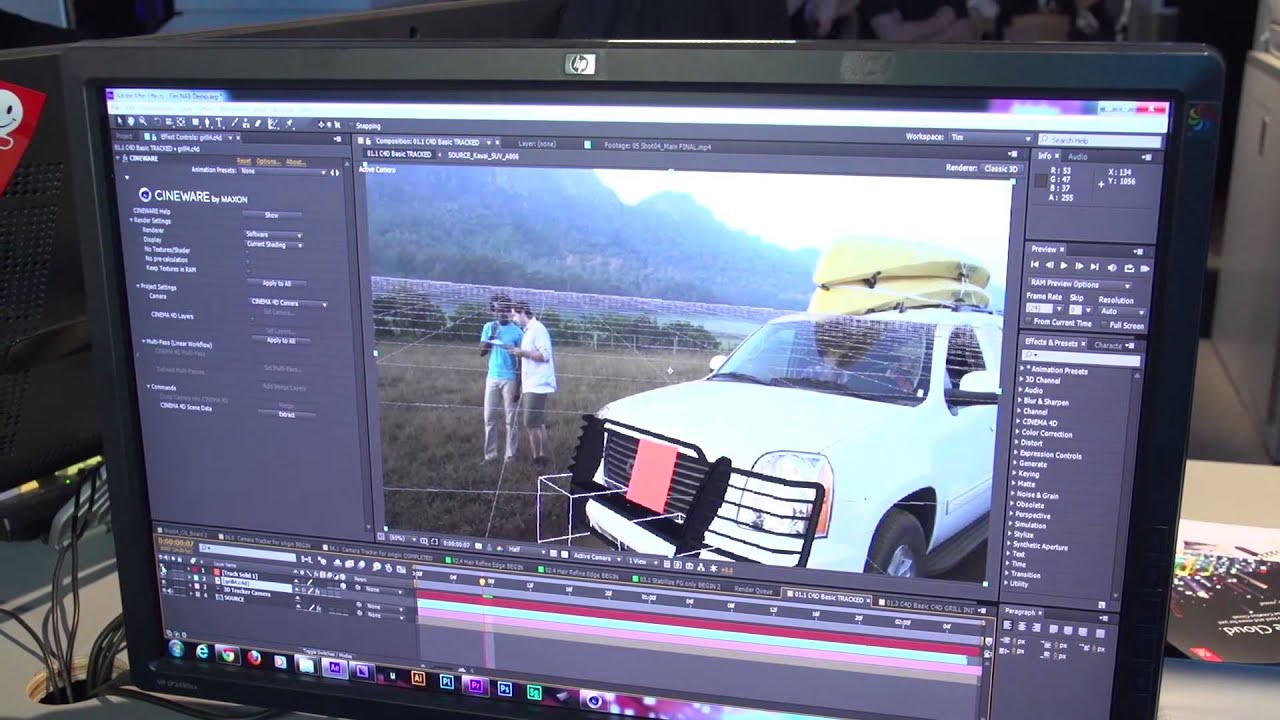Image resolution: width=1280 pixels, height=720 pixels.
Task: Open the Info panel options menu
Action: click(1147, 157)
